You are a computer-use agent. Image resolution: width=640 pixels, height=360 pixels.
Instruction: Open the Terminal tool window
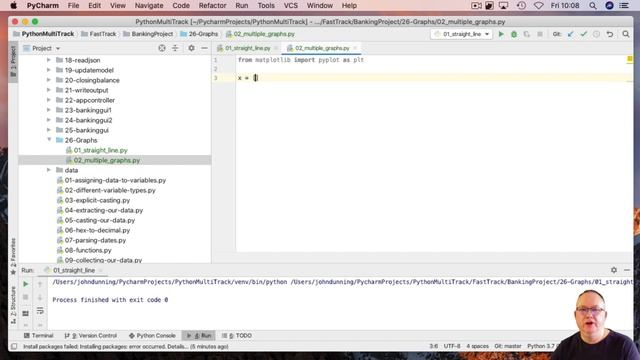[x=39, y=336]
